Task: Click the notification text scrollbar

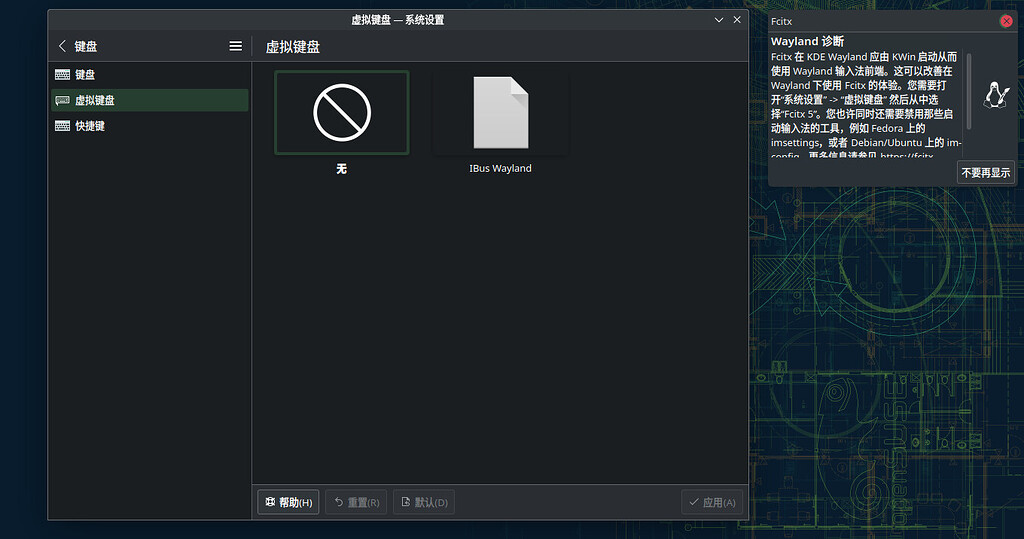Action: 968,91
